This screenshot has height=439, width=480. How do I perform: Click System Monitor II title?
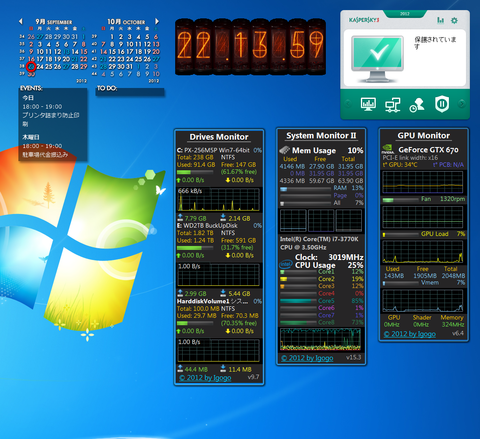321,136
